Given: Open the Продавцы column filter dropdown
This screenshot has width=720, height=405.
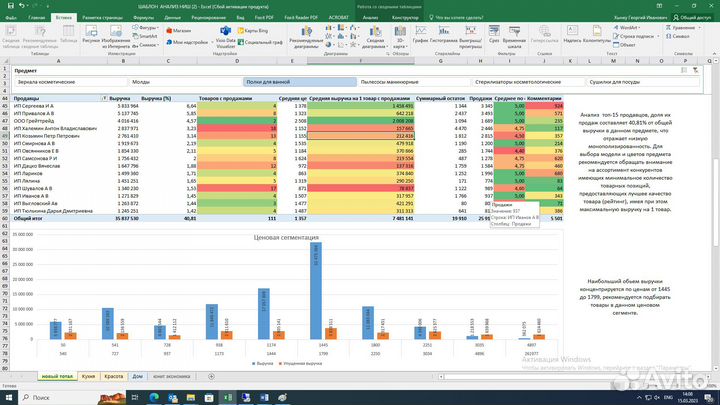Looking at the screenshot, I should [102, 99].
